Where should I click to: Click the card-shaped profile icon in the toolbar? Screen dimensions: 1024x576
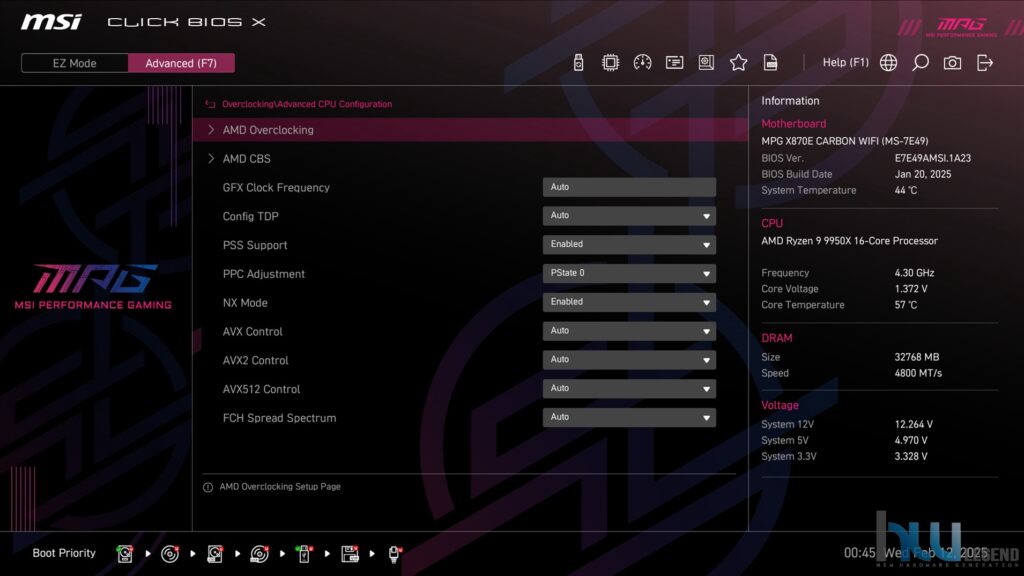coord(674,63)
